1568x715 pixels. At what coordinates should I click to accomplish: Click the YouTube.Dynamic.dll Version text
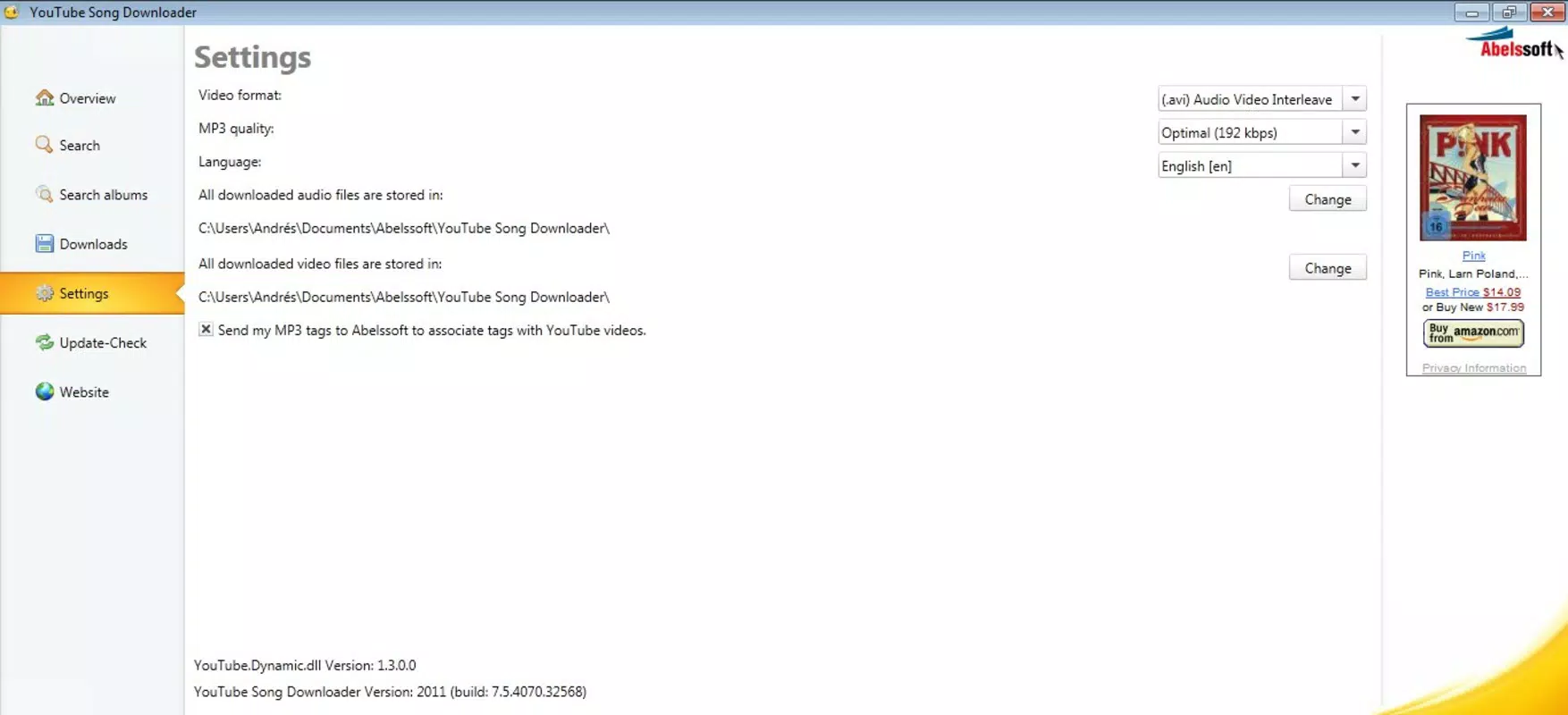coord(305,666)
